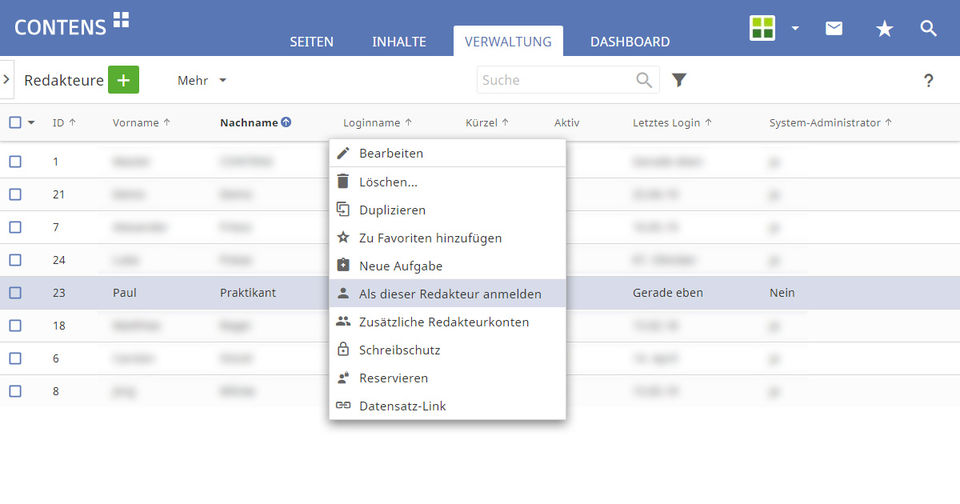The height and width of the screenshot is (504, 960).
Task: Open the Mehr dropdown
Action: point(201,80)
